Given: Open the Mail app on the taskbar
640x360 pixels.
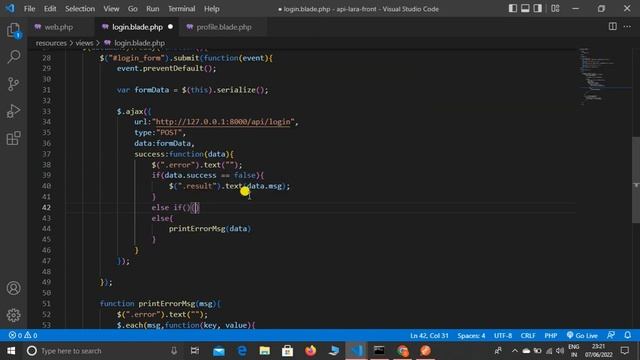Looking at the screenshot, I should click(x=219, y=351).
